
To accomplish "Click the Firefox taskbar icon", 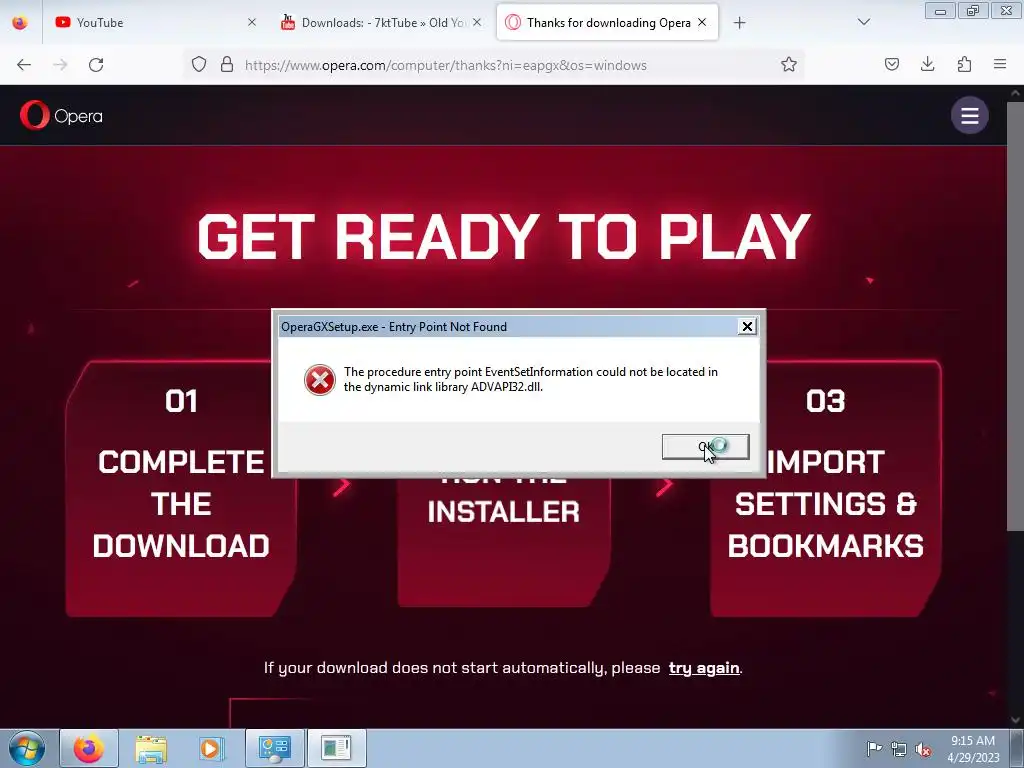I will point(89,748).
